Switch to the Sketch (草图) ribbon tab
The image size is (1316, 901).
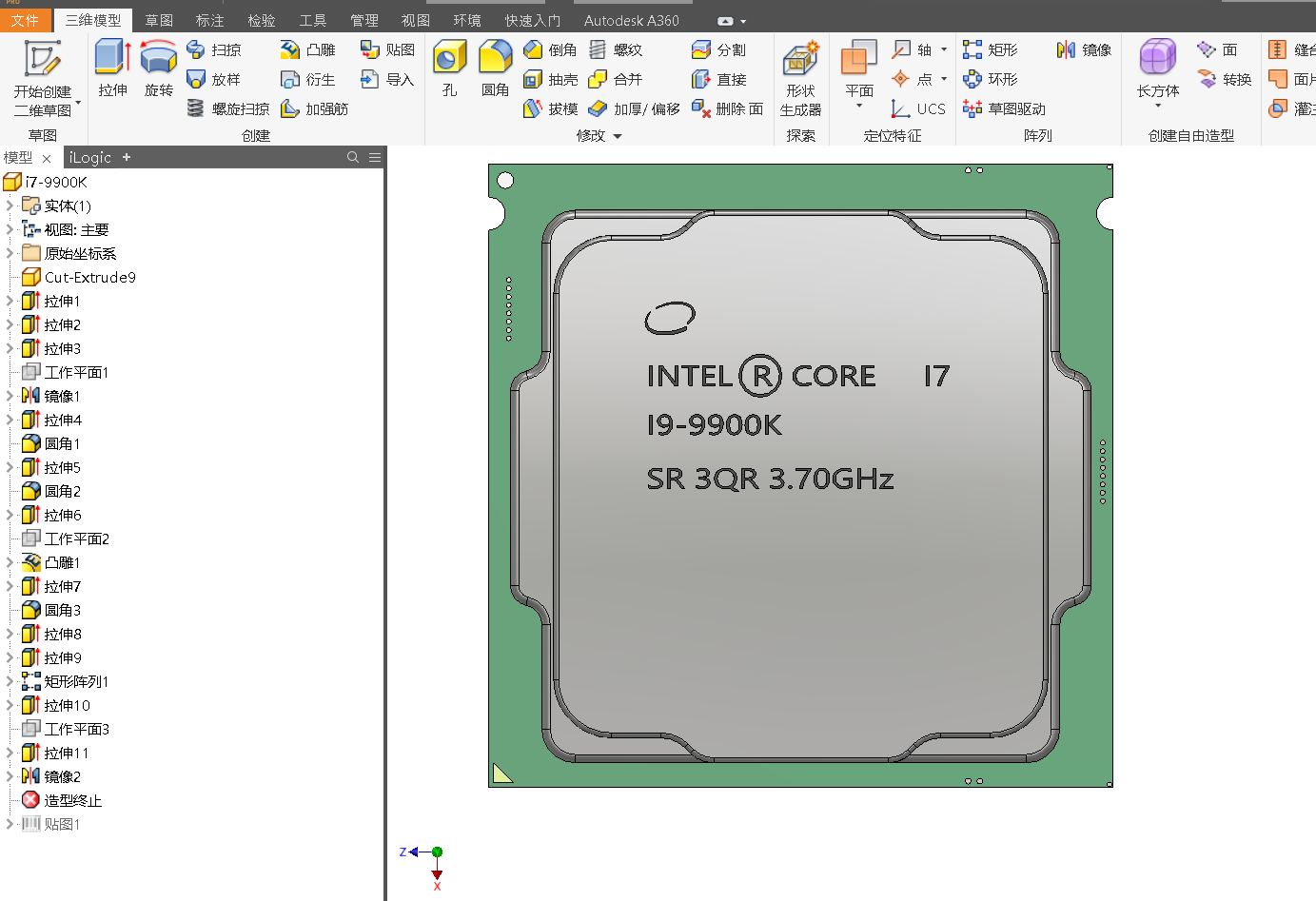pos(159,20)
